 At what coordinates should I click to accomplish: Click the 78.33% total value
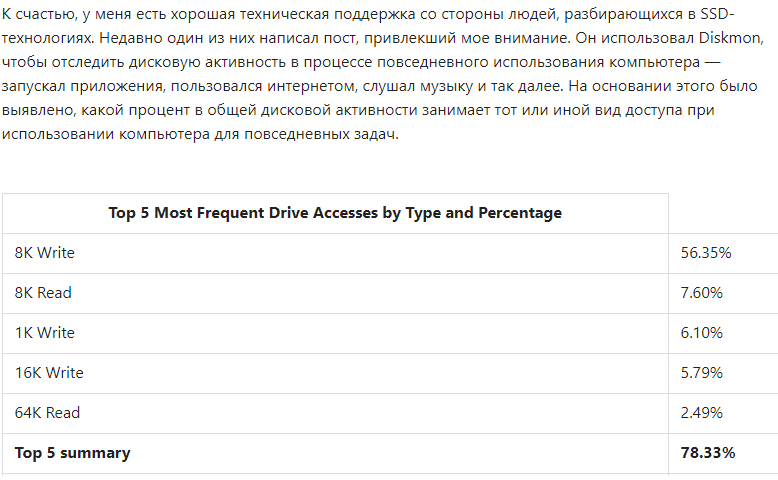[x=708, y=453]
